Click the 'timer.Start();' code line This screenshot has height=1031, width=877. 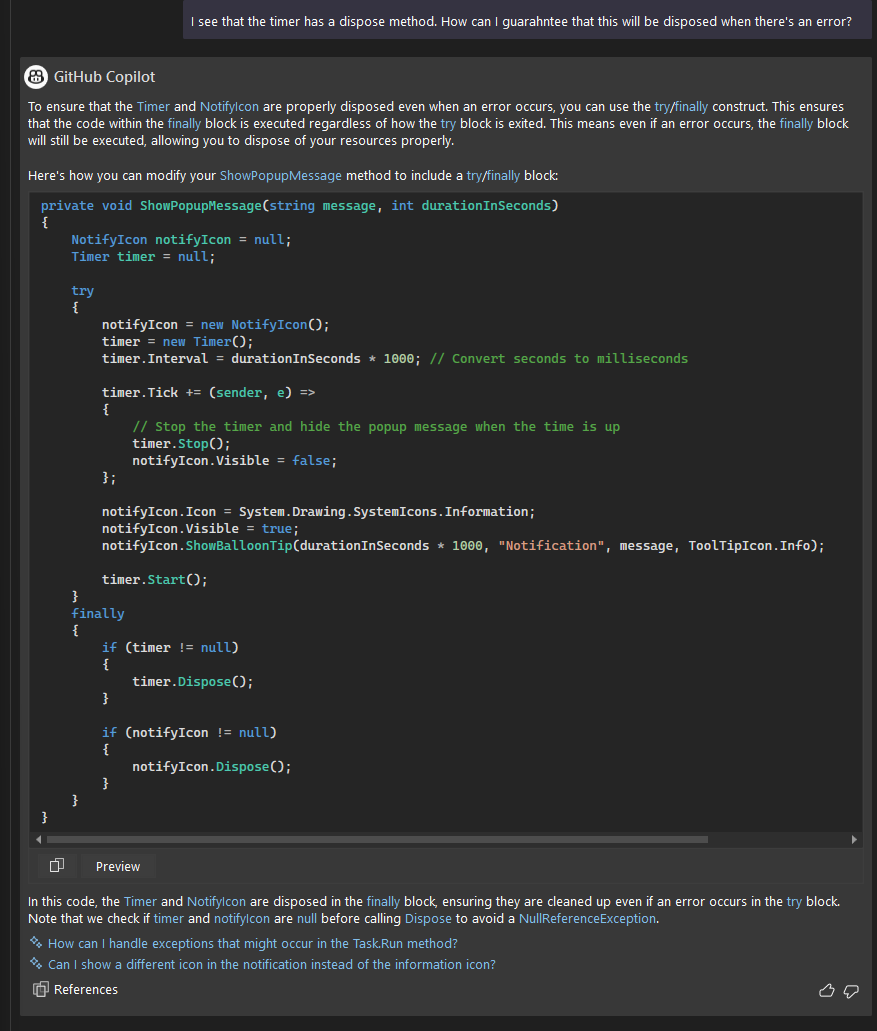click(x=154, y=579)
